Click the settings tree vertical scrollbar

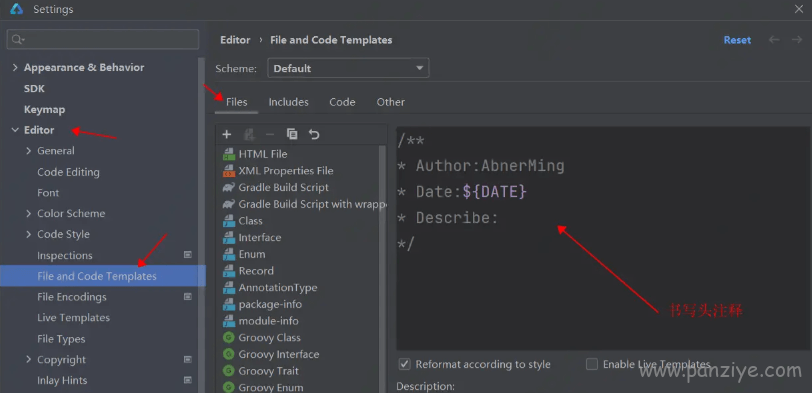202,225
